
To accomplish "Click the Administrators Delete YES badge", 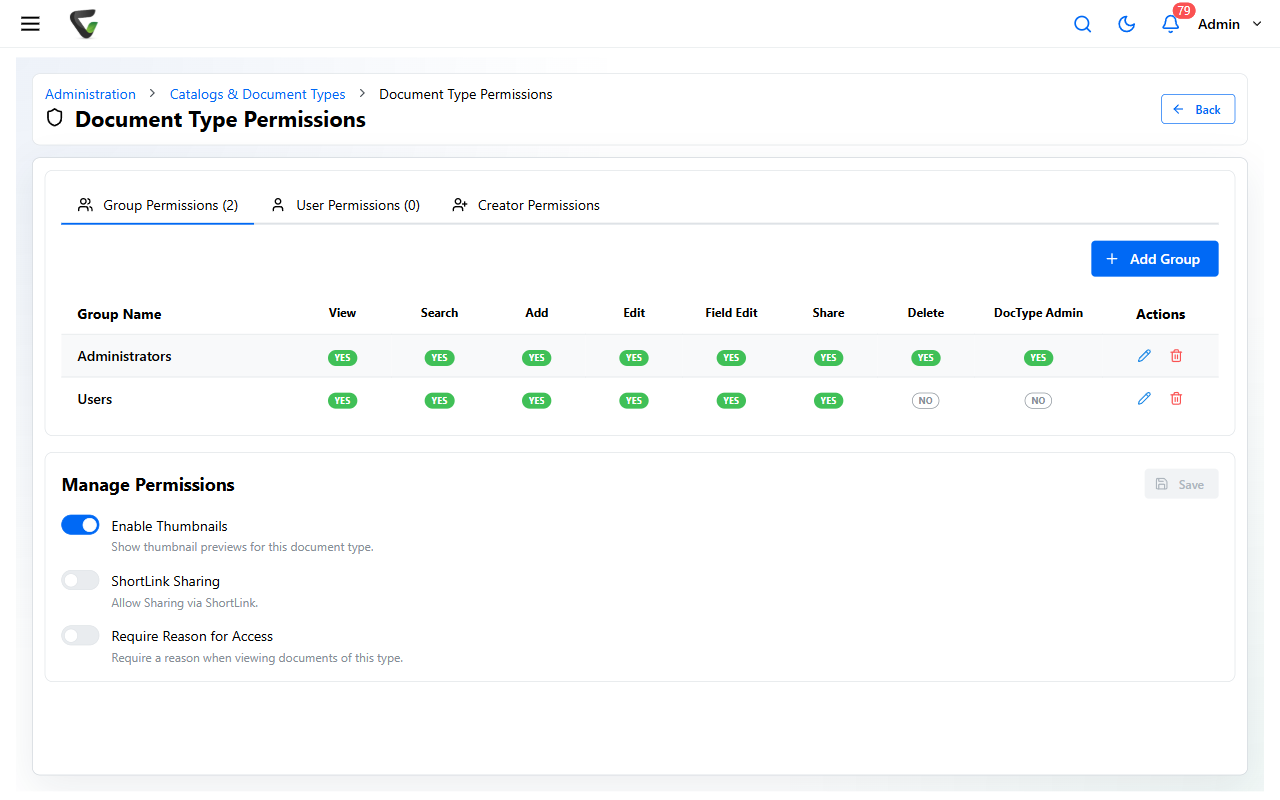I will [x=926, y=357].
